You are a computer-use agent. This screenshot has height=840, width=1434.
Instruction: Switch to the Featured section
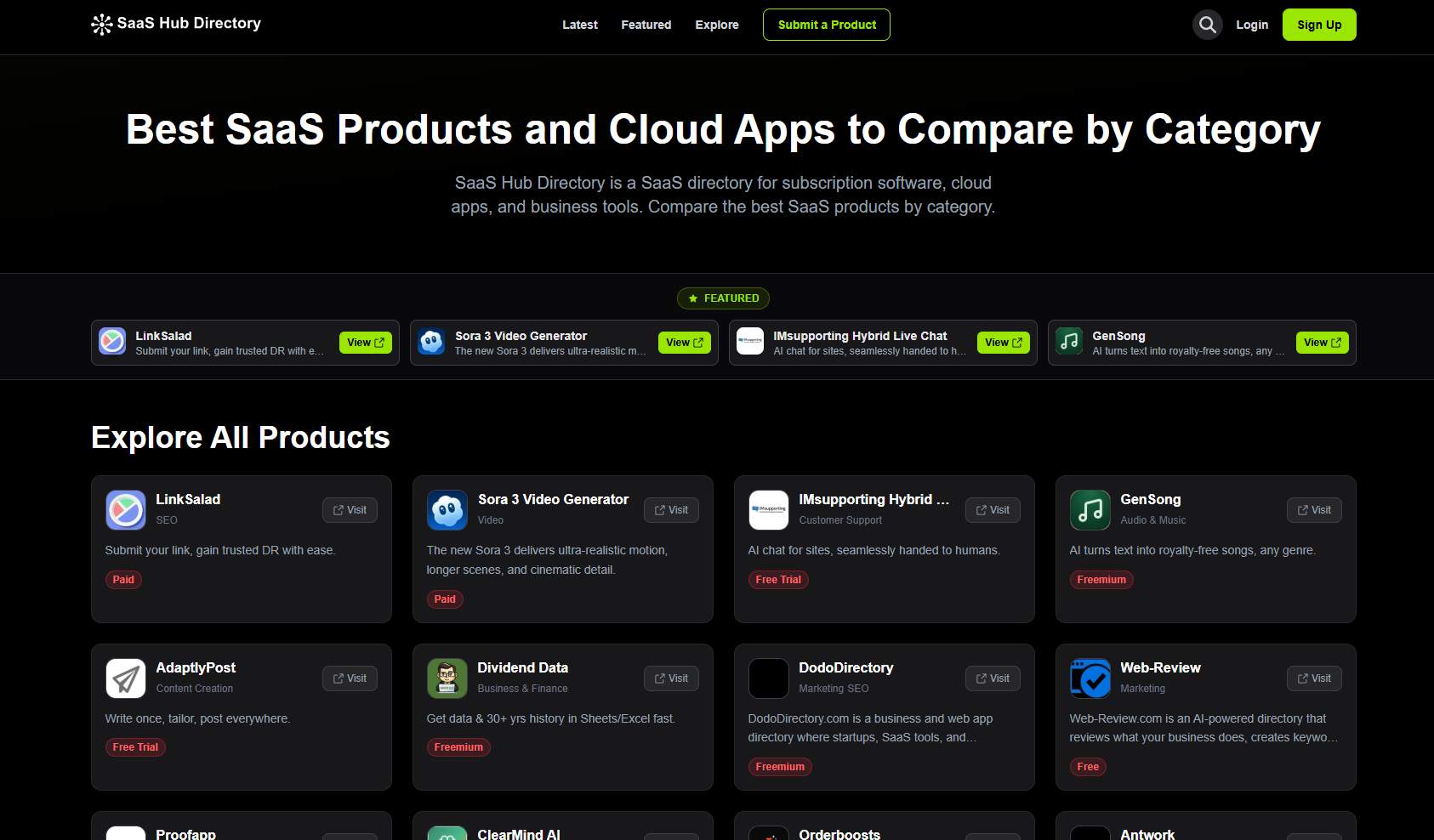(646, 25)
